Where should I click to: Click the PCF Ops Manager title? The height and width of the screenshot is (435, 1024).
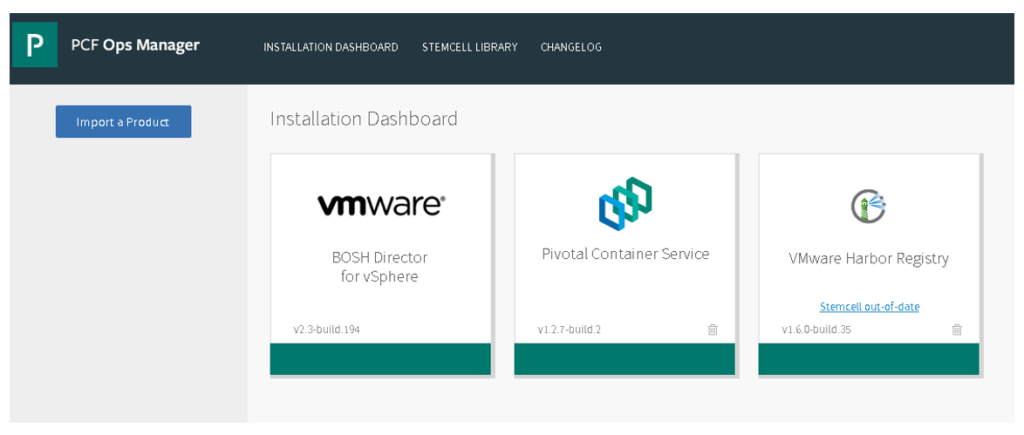(x=135, y=46)
